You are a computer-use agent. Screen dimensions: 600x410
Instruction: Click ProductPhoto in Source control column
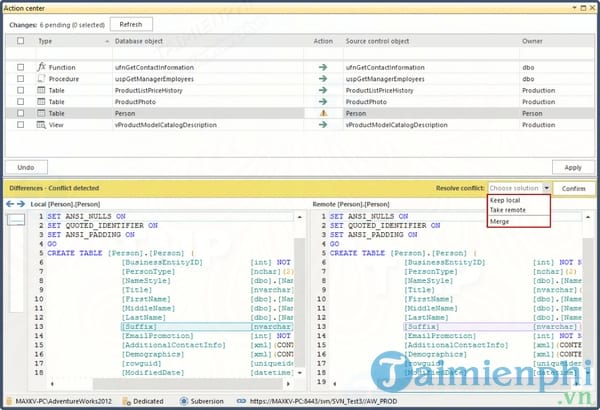[366, 102]
